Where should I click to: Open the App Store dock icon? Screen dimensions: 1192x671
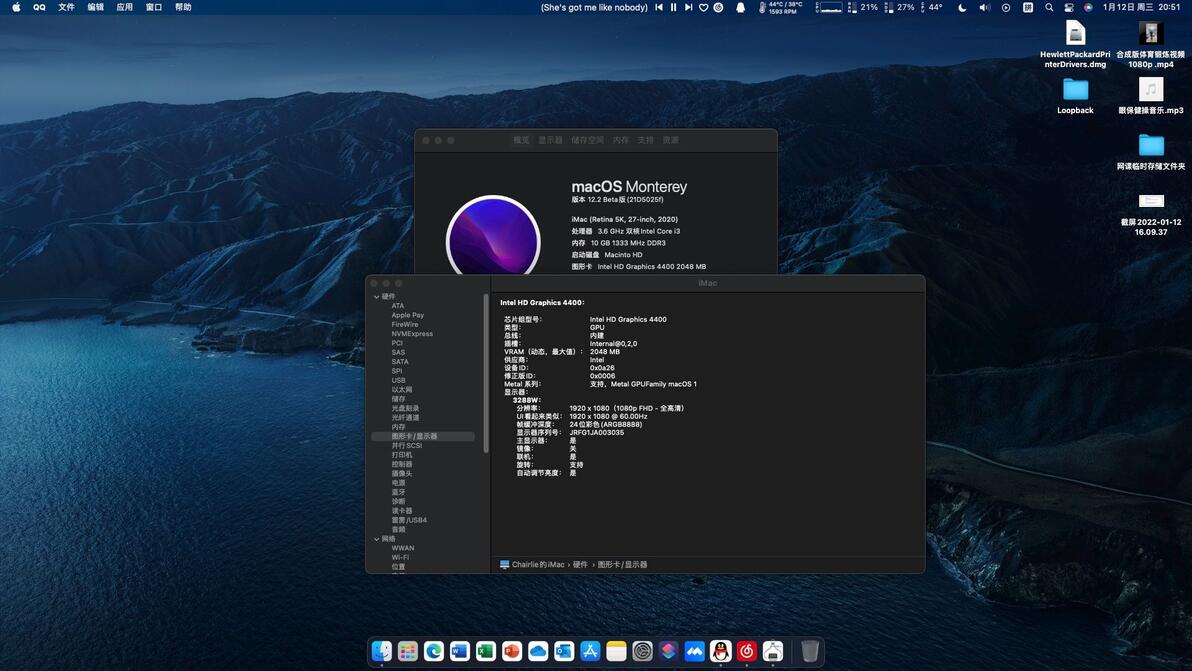click(x=590, y=651)
